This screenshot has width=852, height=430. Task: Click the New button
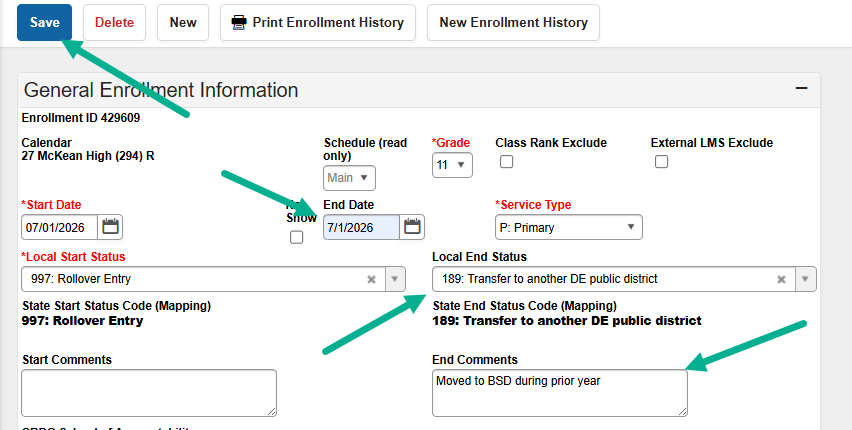click(183, 22)
